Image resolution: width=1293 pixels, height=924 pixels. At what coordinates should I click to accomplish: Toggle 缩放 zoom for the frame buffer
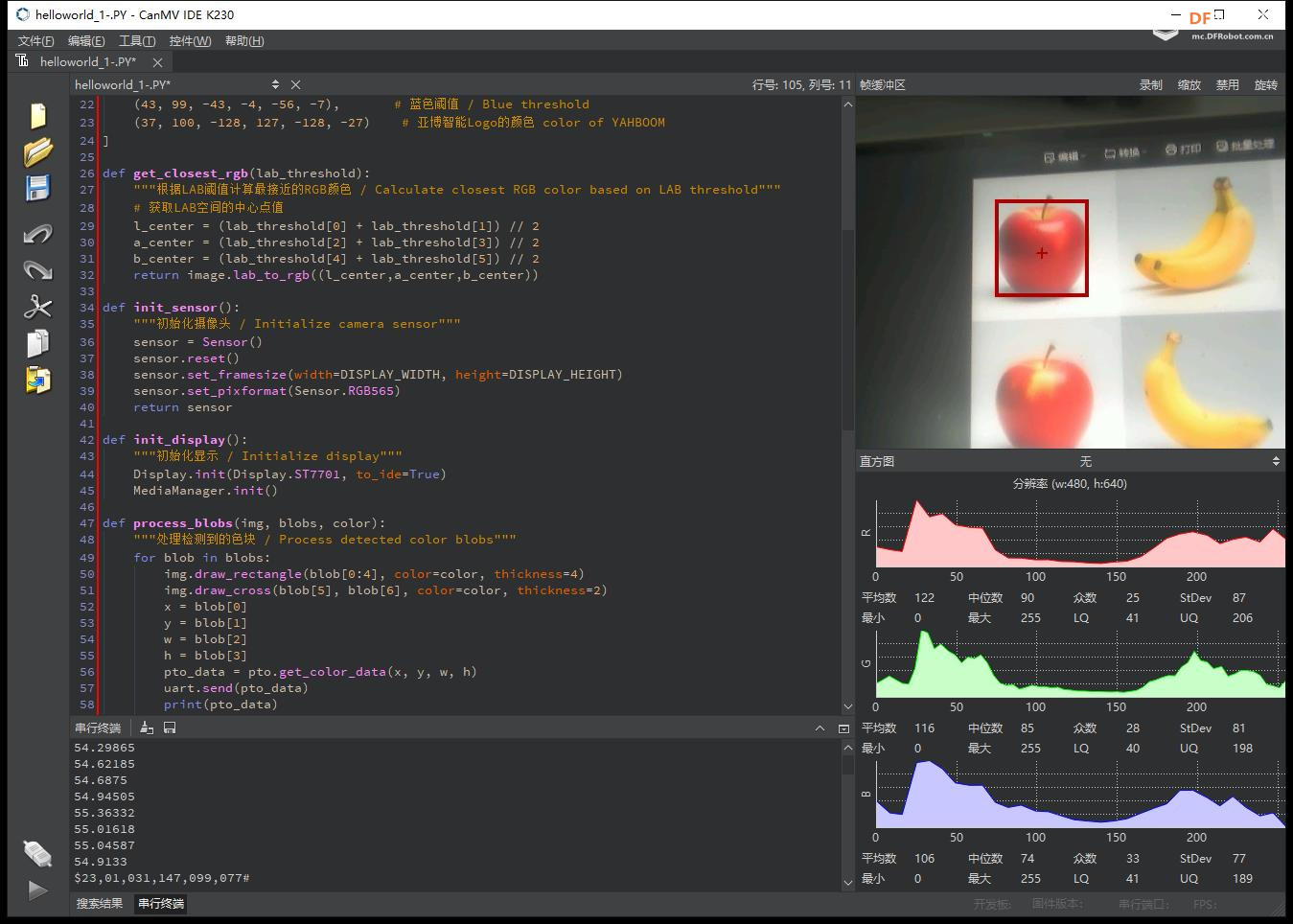[1189, 85]
